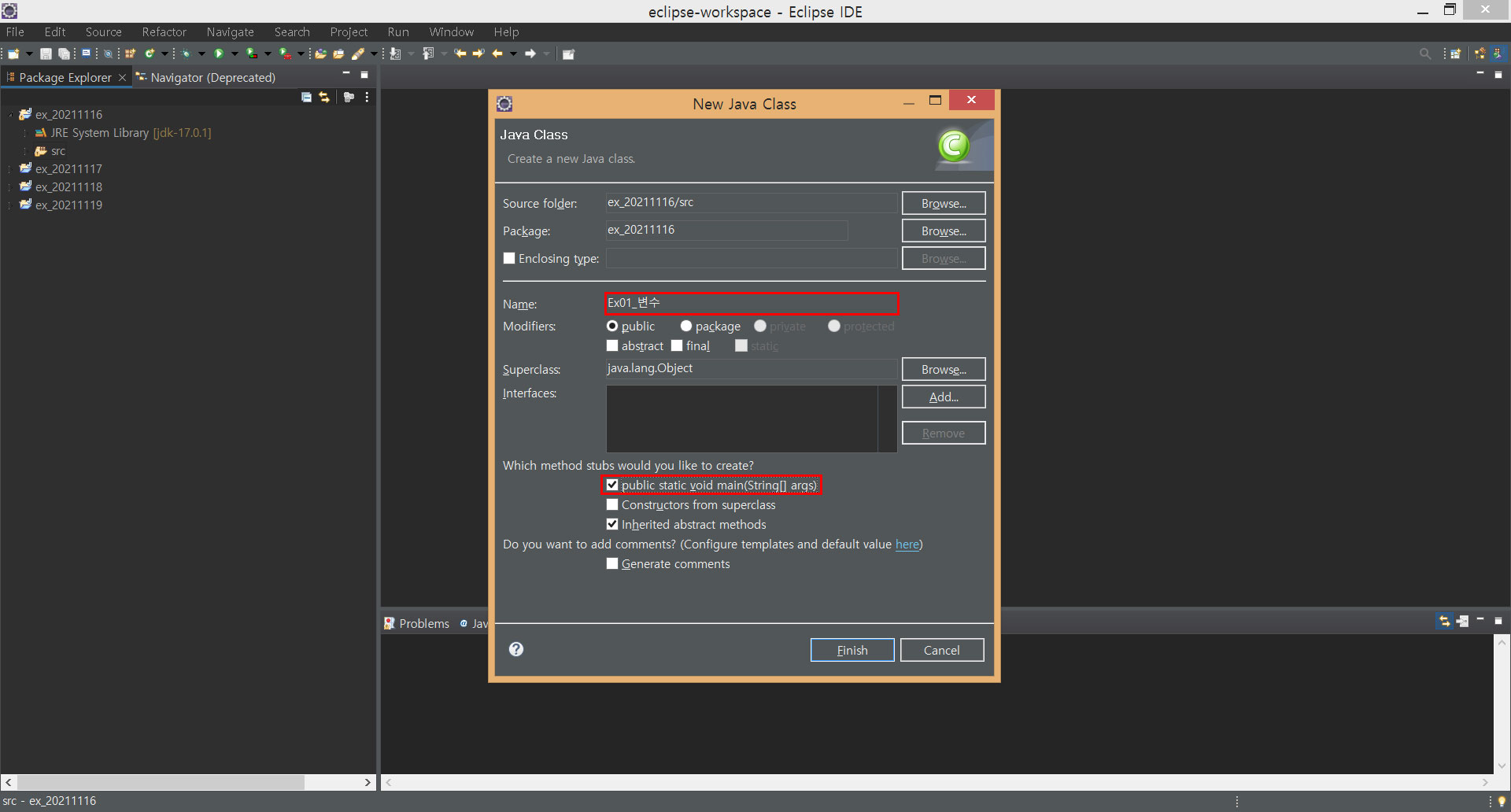The height and width of the screenshot is (812, 1511).
Task: Click the Collapse All icon in Package Explorer
Action: tap(306, 97)
